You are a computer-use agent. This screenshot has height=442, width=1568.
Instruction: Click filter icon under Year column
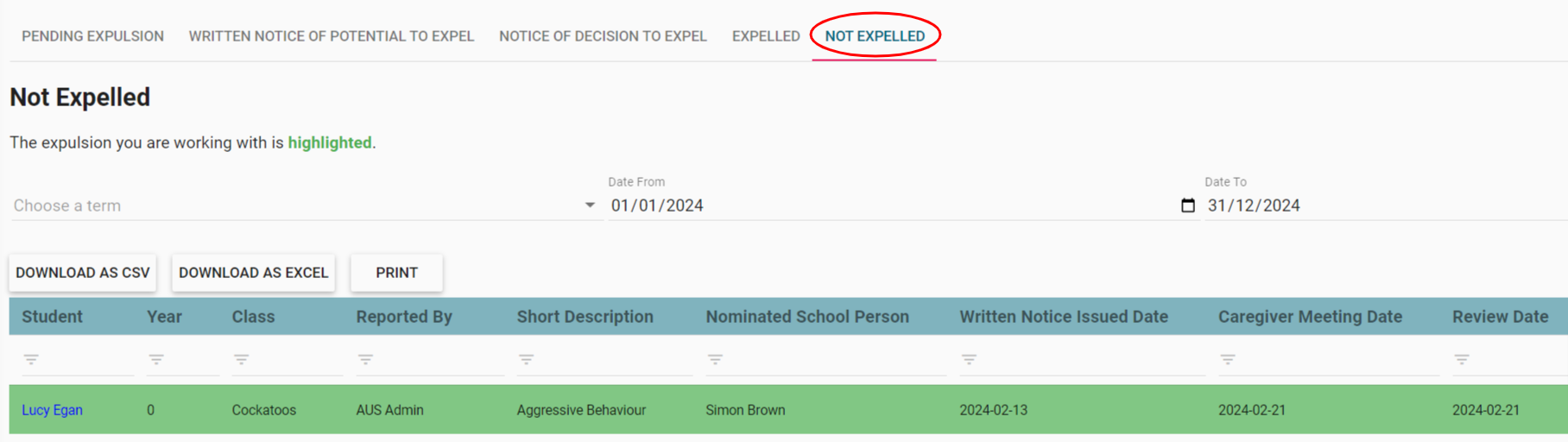pyautogui.click(x=156, y=359)
